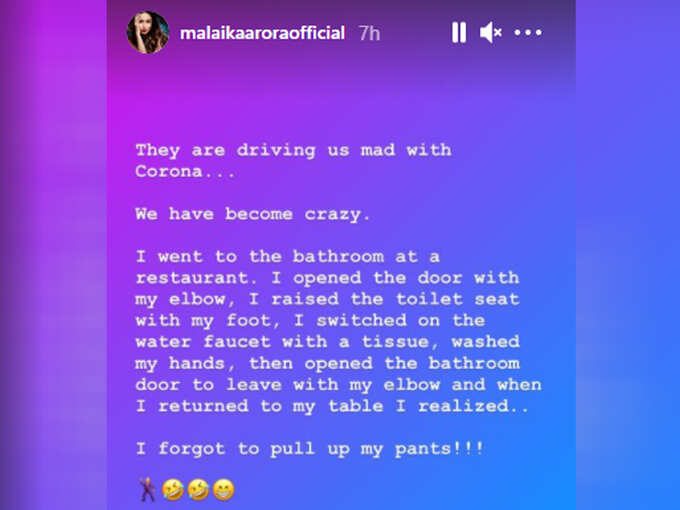Screen dimensions: 680x510
Task: Visit the malaikaaroraofficial profile via the username
Action: 262,33
